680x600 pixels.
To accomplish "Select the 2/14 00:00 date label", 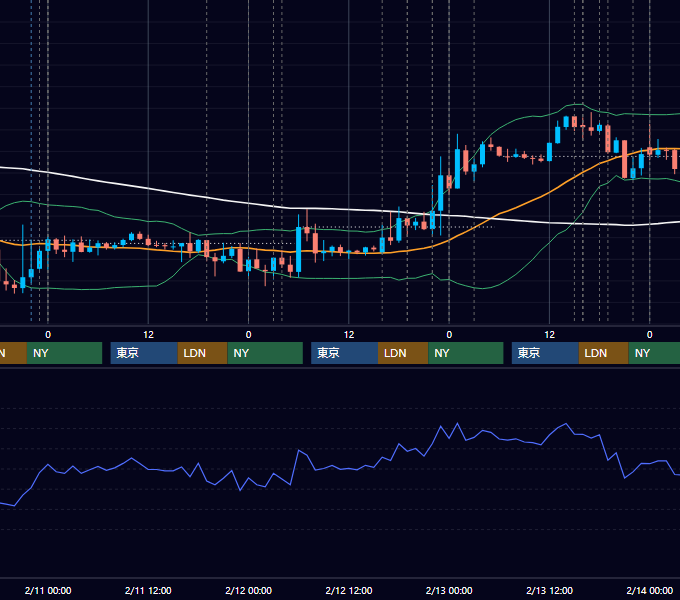I will pos(650,590).
